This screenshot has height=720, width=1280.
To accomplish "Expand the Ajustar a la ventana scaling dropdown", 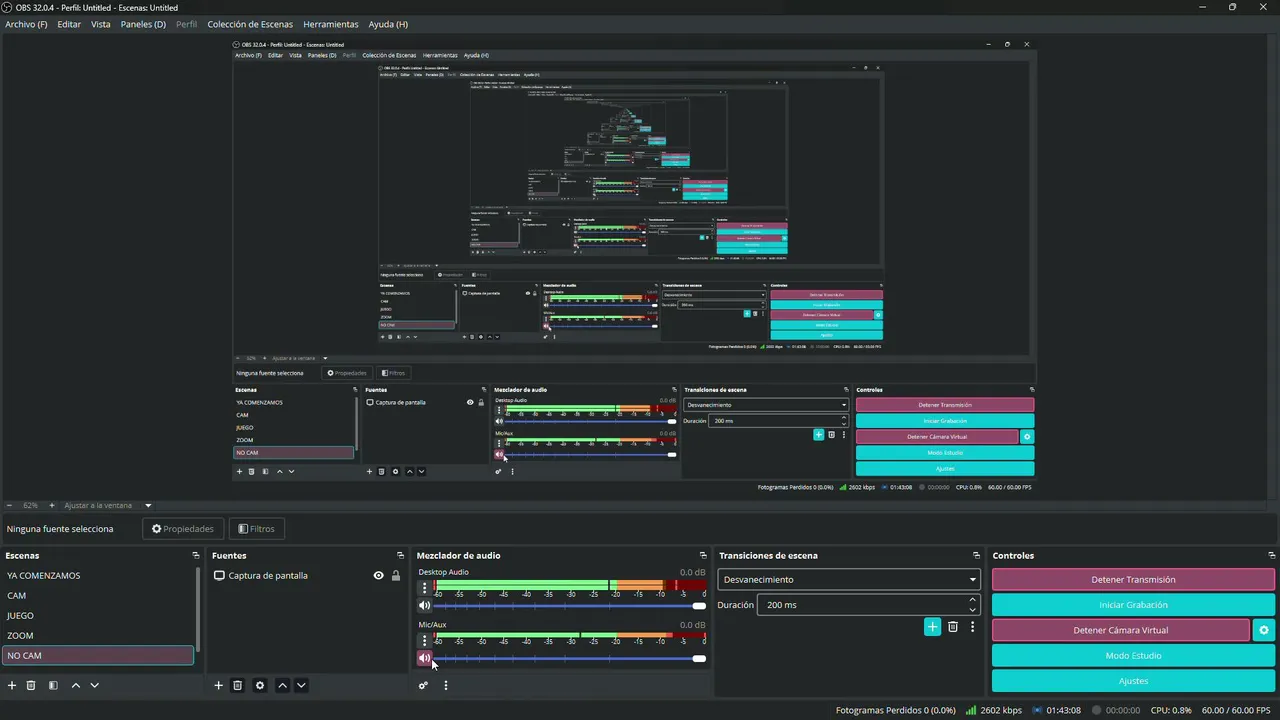I will (x=148, y=506).
